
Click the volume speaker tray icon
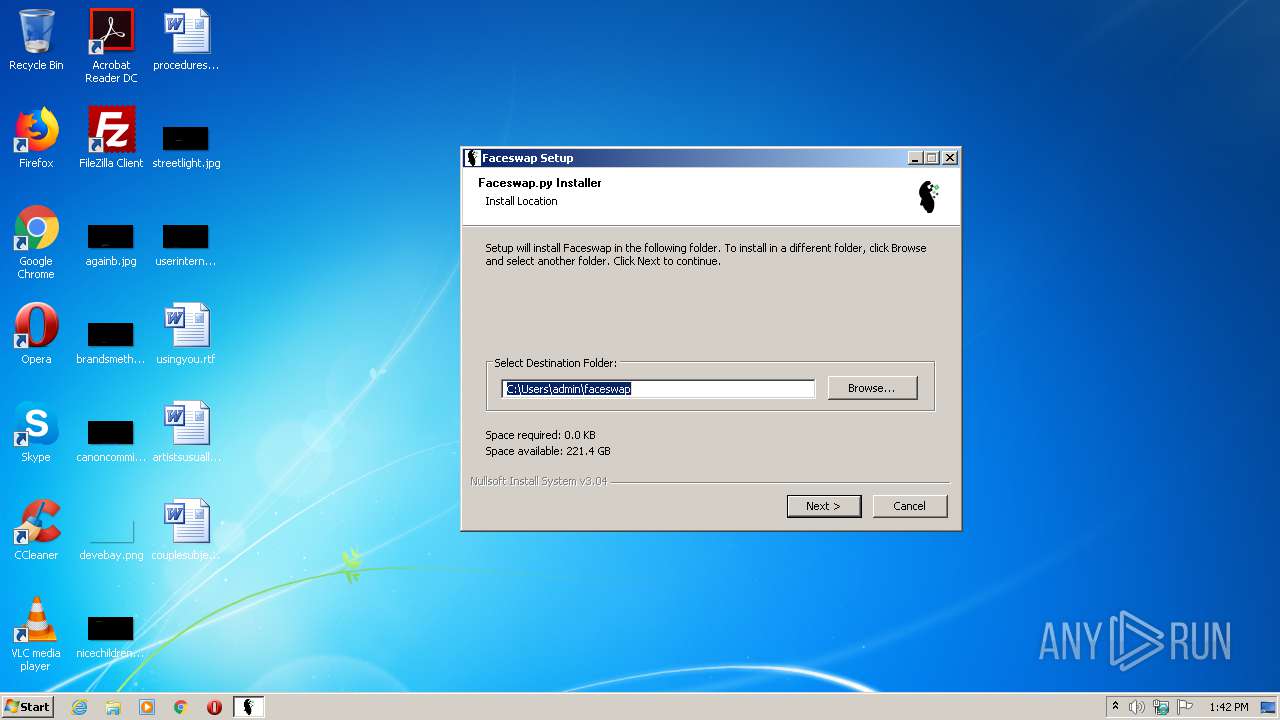1137,707
